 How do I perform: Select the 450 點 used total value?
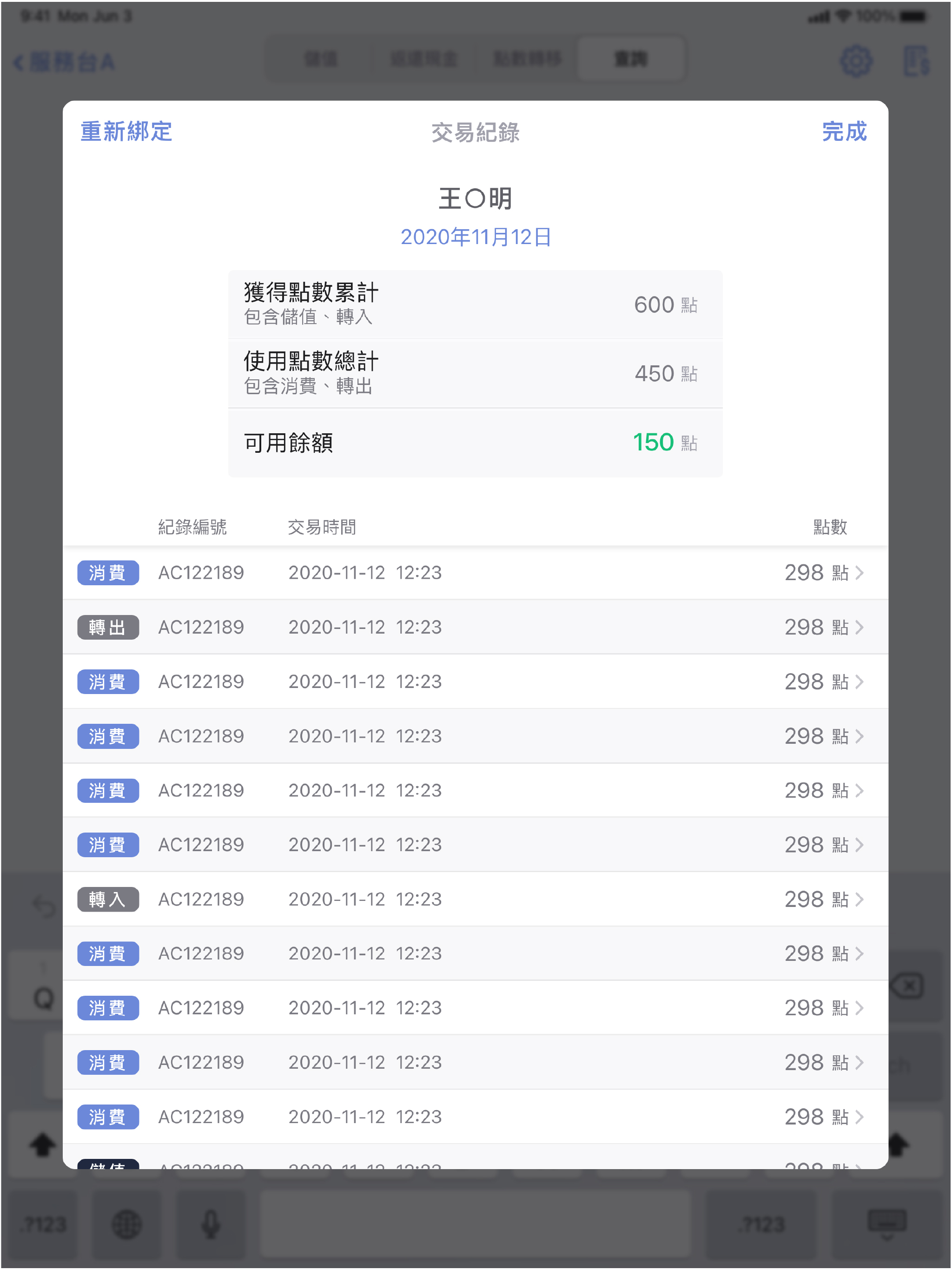(x=666, y=373)
